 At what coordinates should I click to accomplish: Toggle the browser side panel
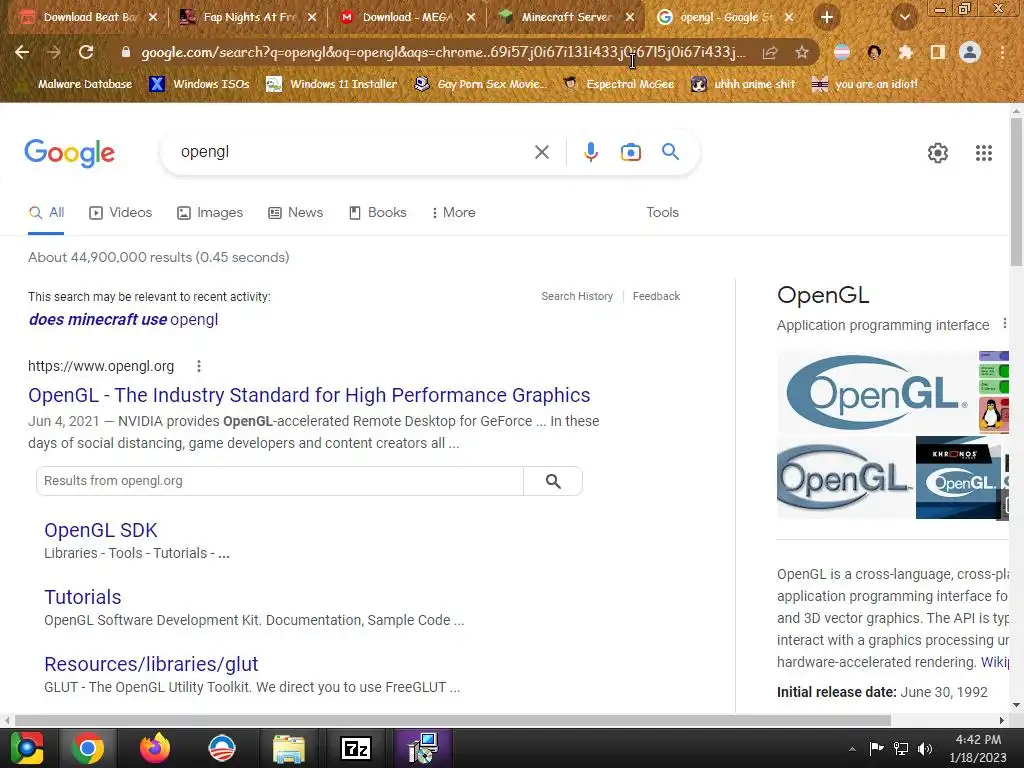(937, 52)
